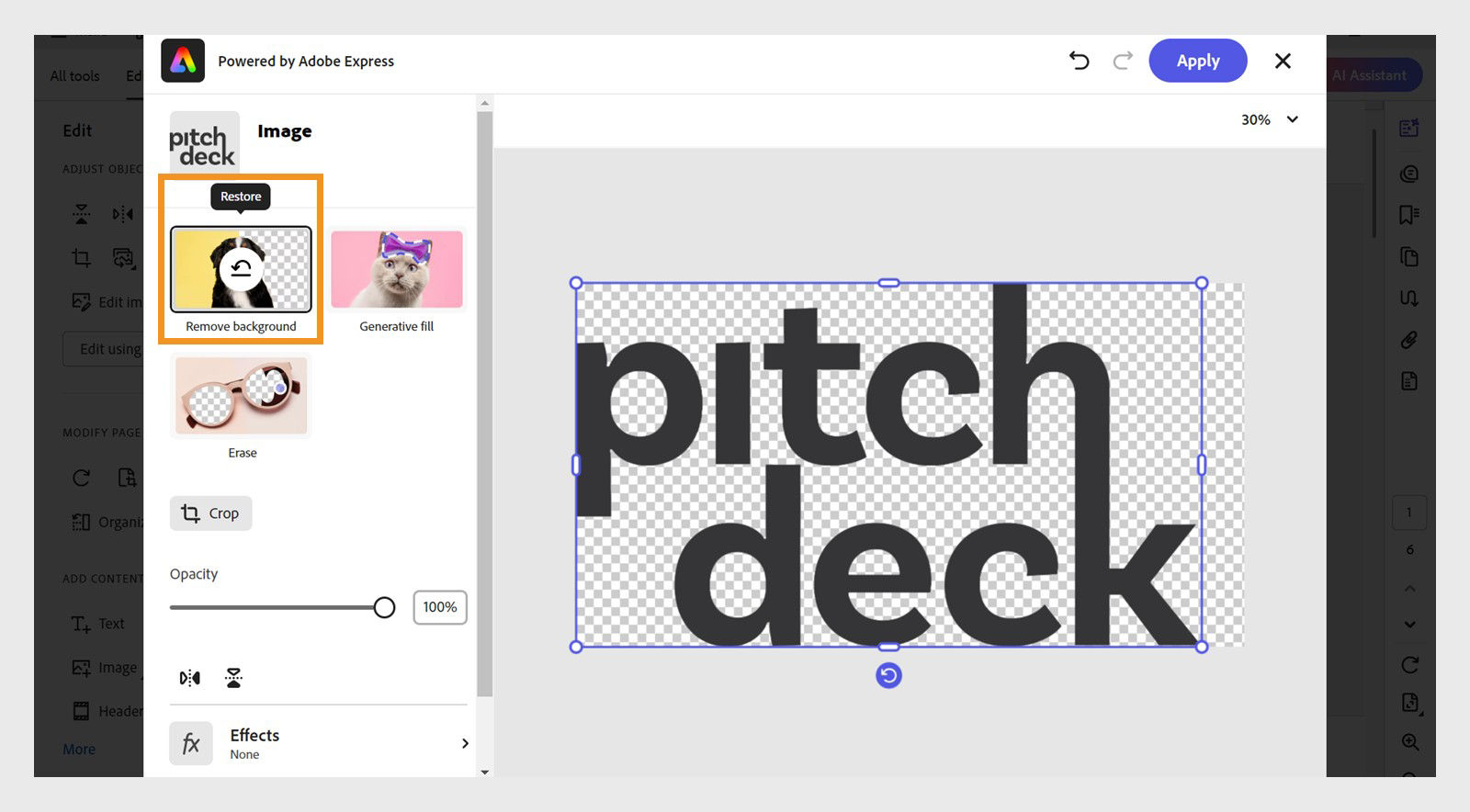Click the signature icon in Acrobat right rail

pyautogui.click(x=1409, y=299)
